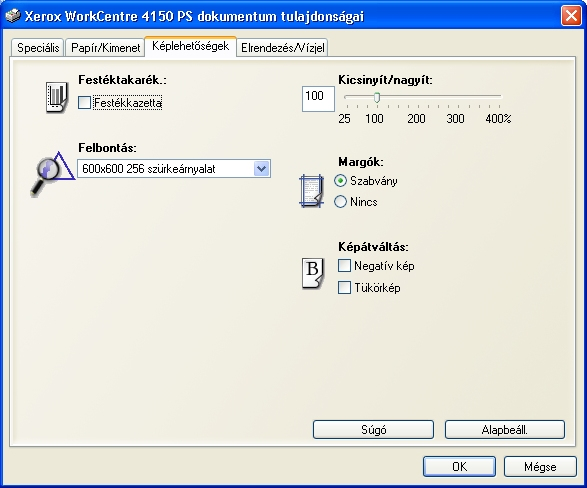The height and width of the screenshot is (488, 587).
Task: Click the Alapbeáll. defaults button
Action: coord(505,430)
